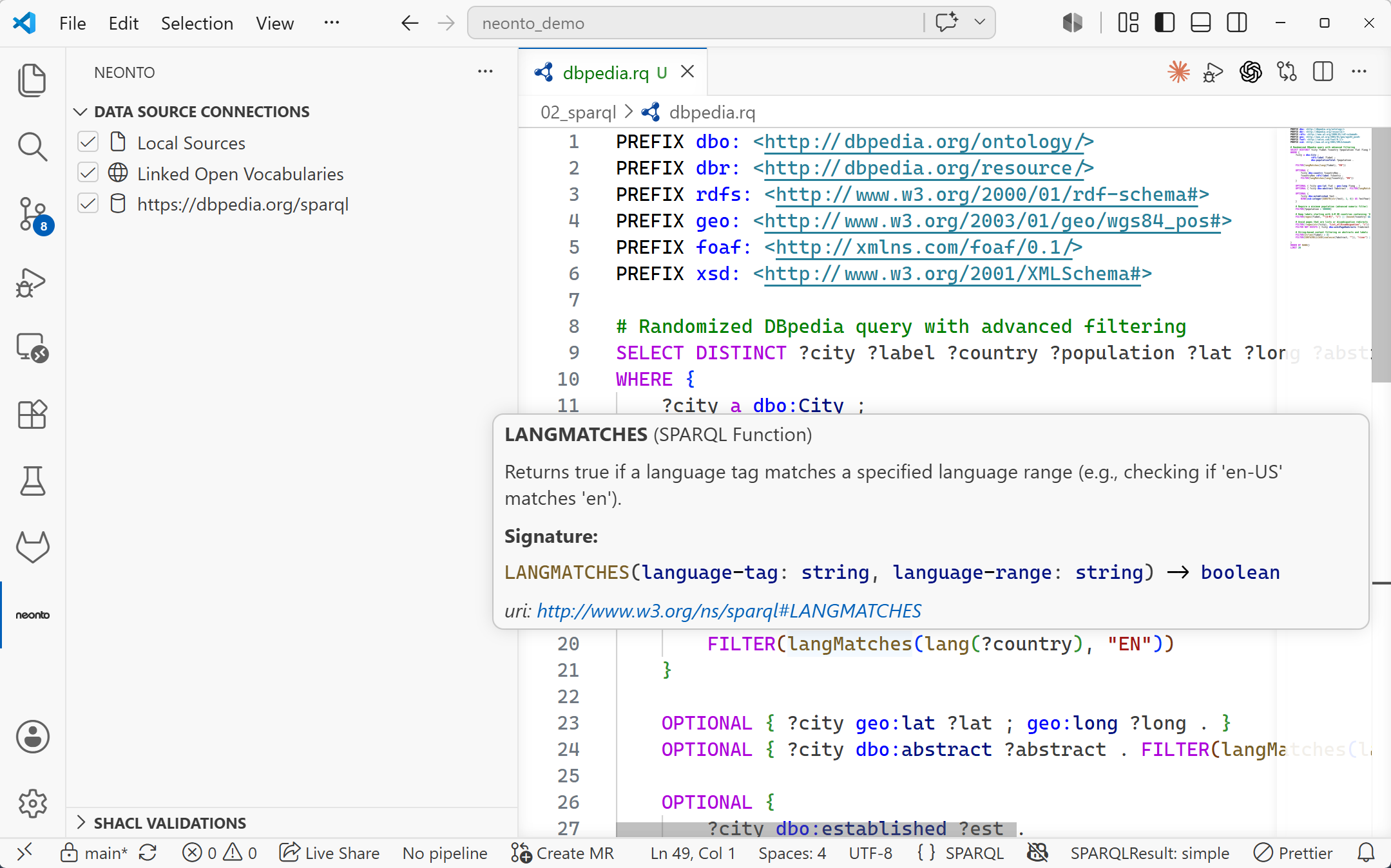
Task: Open the chat dropdown arrow in title bar
Action: (x=980, y=23)
